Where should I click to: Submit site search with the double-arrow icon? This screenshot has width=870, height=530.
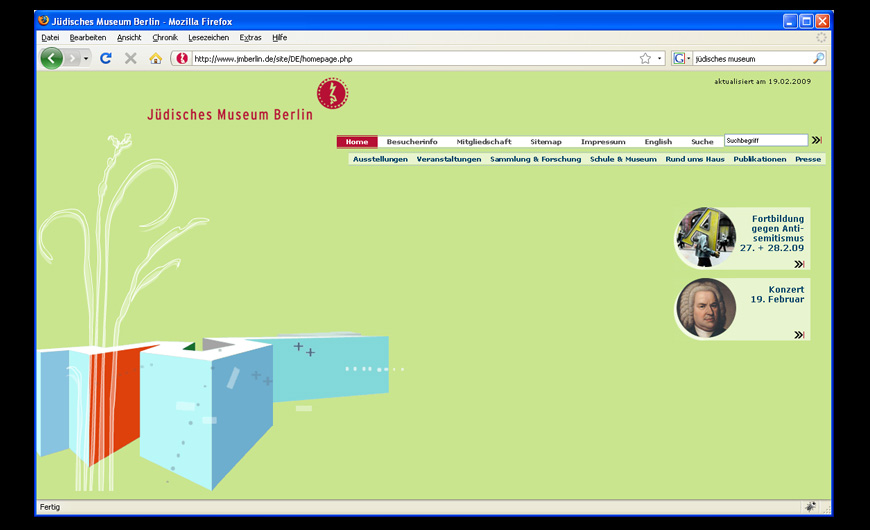coord(817,140)
